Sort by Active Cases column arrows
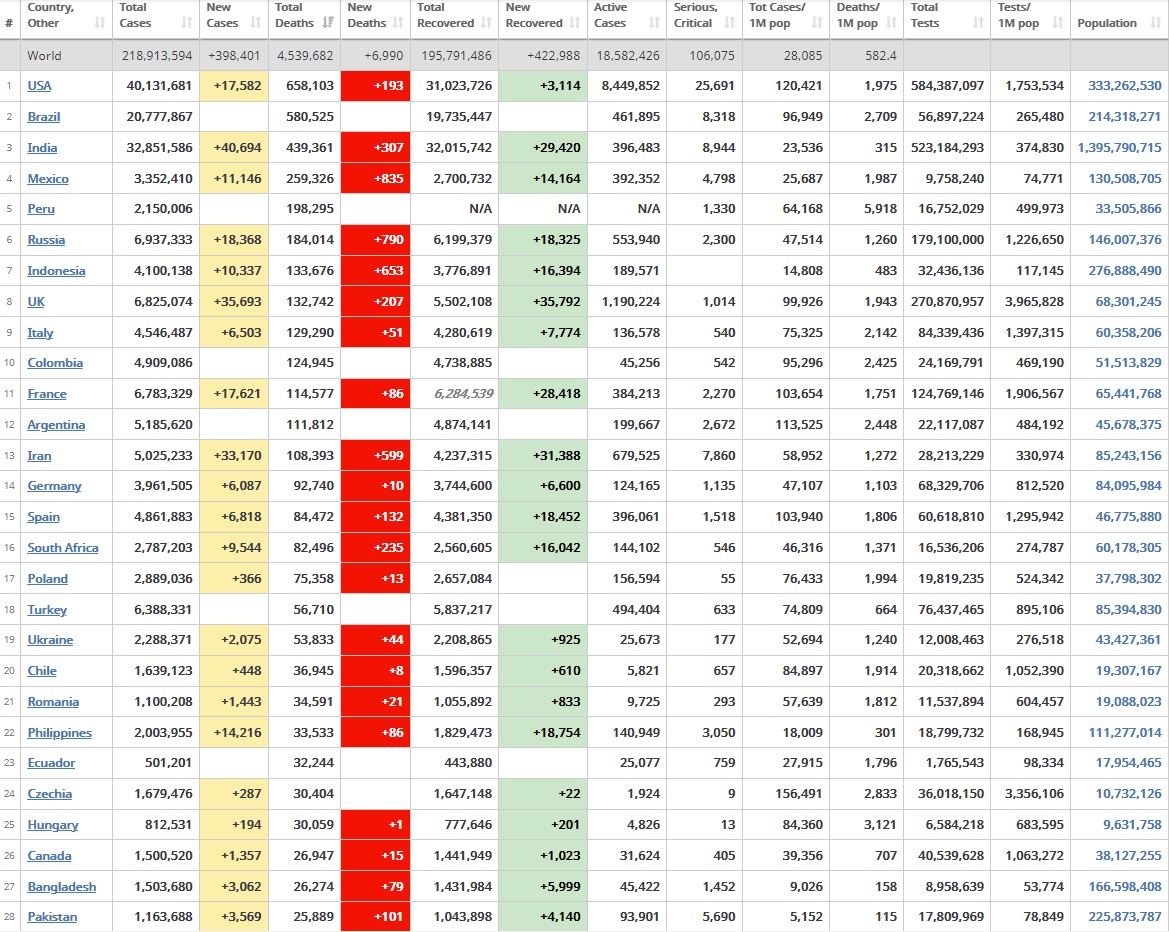This screenshot has width=1169, height=932. tap(654, 23)
